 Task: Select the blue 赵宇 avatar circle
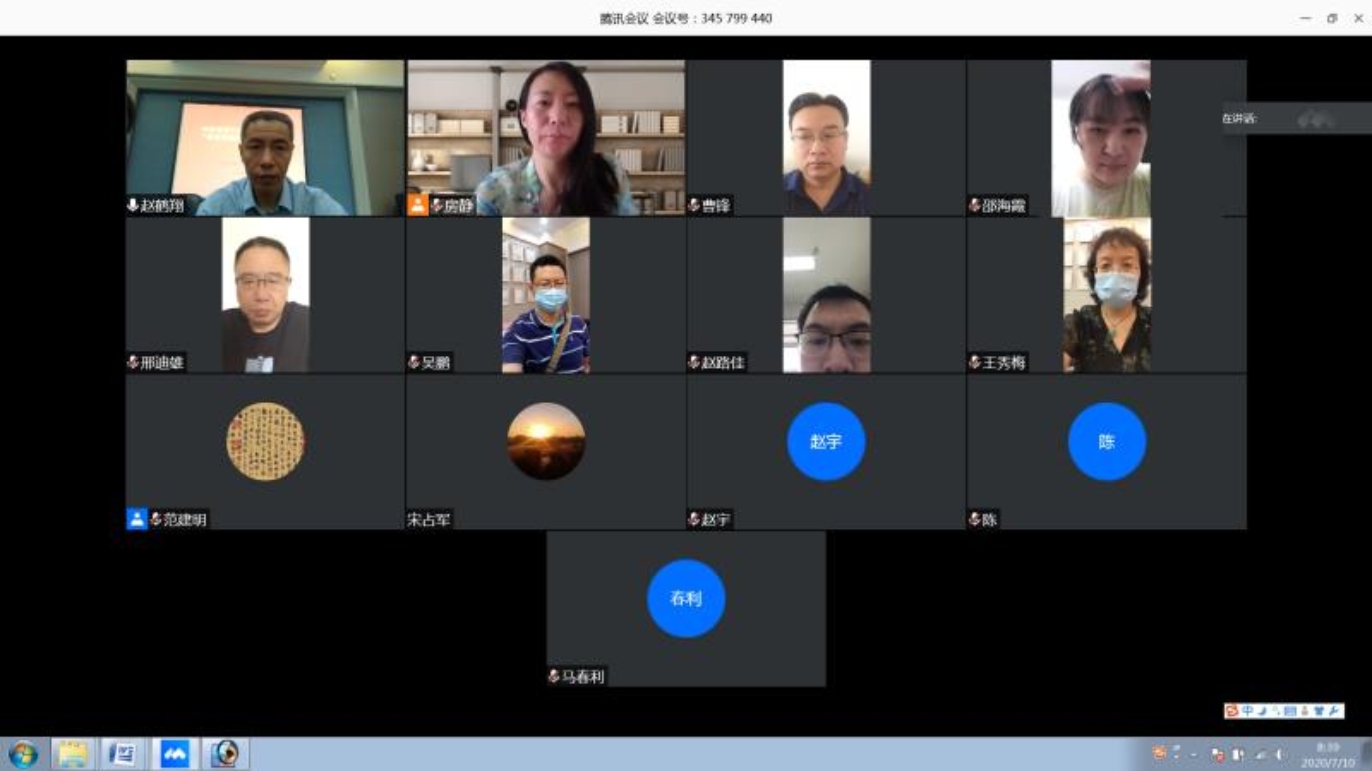(x=825, y=441)
